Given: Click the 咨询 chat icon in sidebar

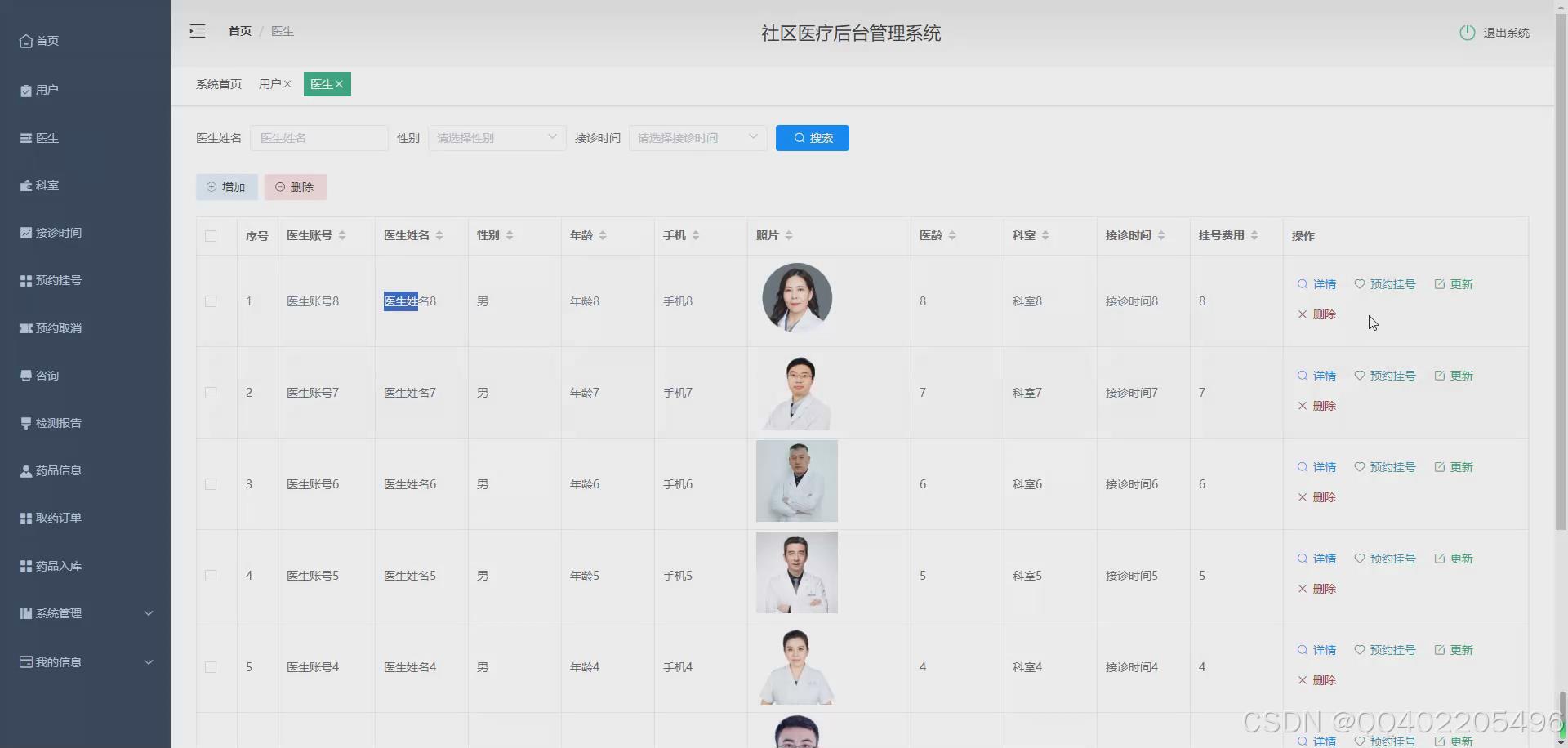Looking at the screenshot, I should coord(26,376).
